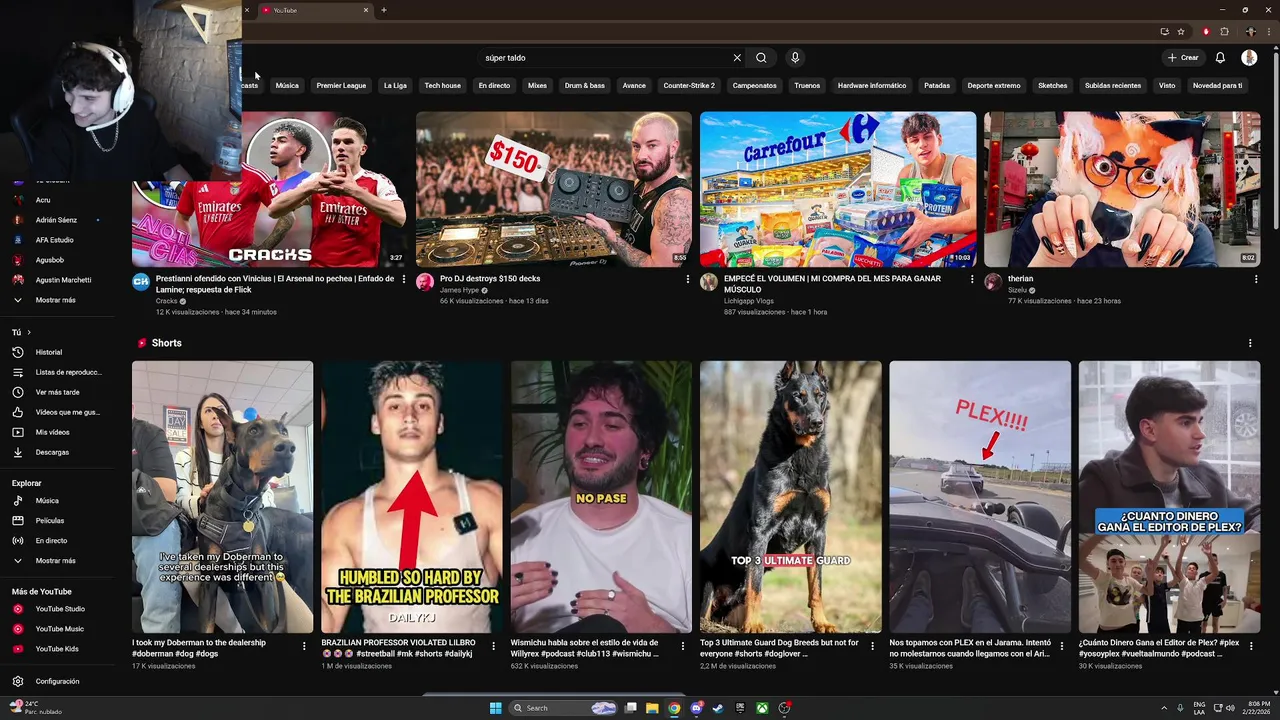Open Historial in the sidebar

[49, 352]
